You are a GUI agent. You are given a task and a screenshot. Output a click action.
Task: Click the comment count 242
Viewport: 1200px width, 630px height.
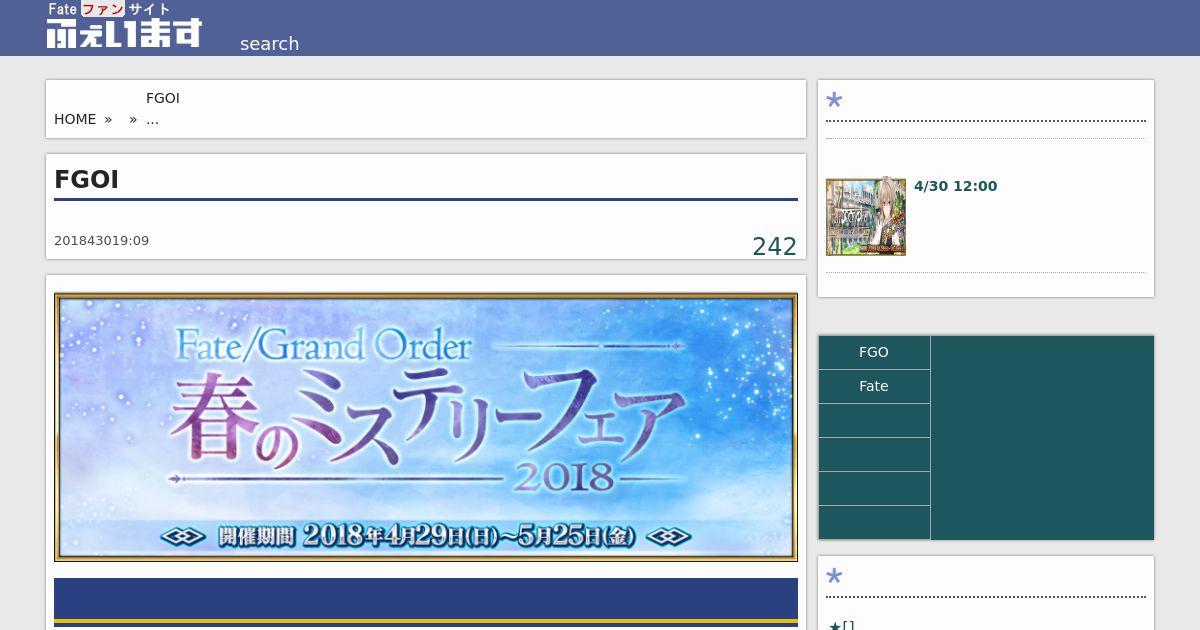pos(774,246)
